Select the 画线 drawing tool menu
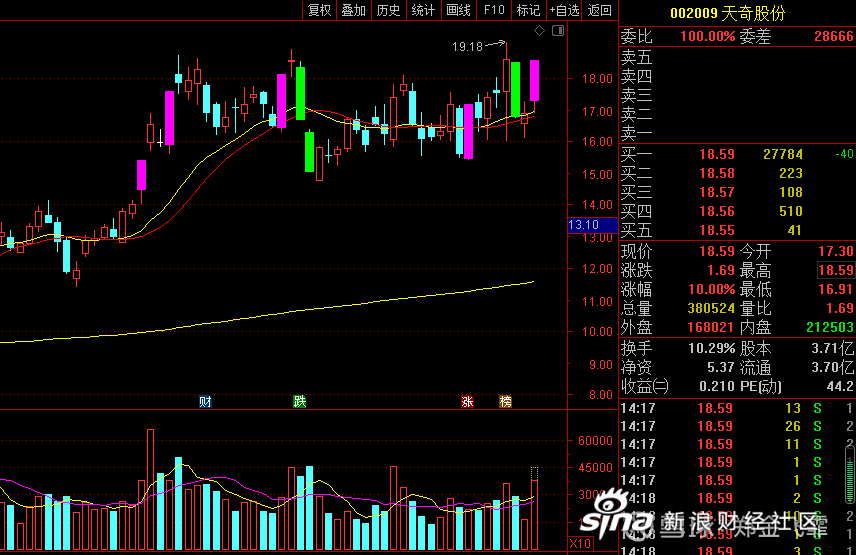Screen dimensions: 856x555 [458, 10]
